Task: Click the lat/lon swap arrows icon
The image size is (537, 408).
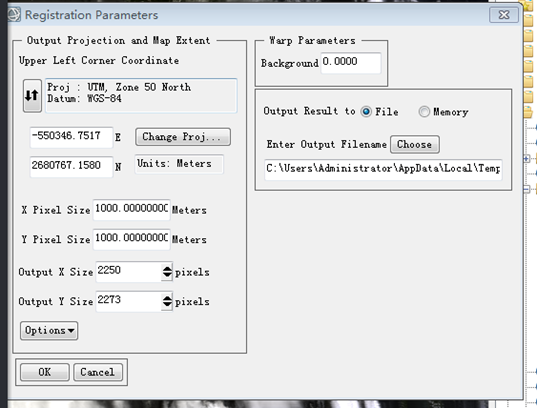Action: click(32, 96)
